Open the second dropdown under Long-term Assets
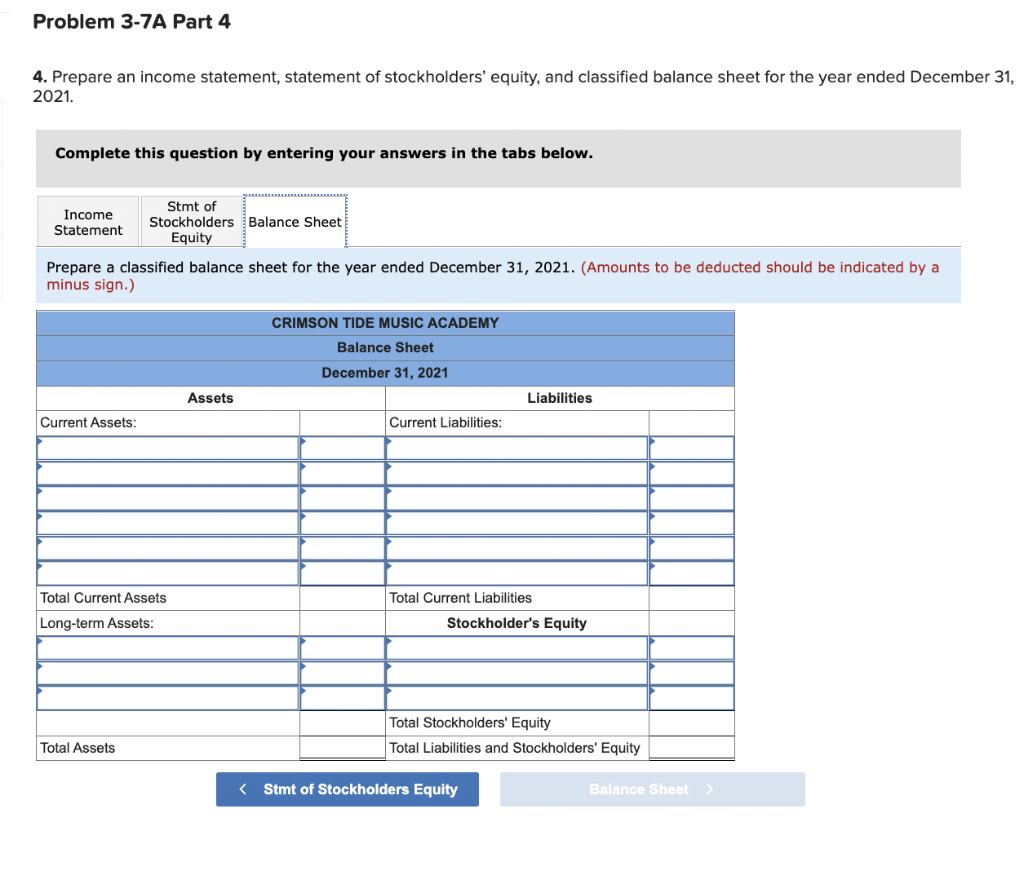Screen dimensions: 1024x884 [167, 672]
